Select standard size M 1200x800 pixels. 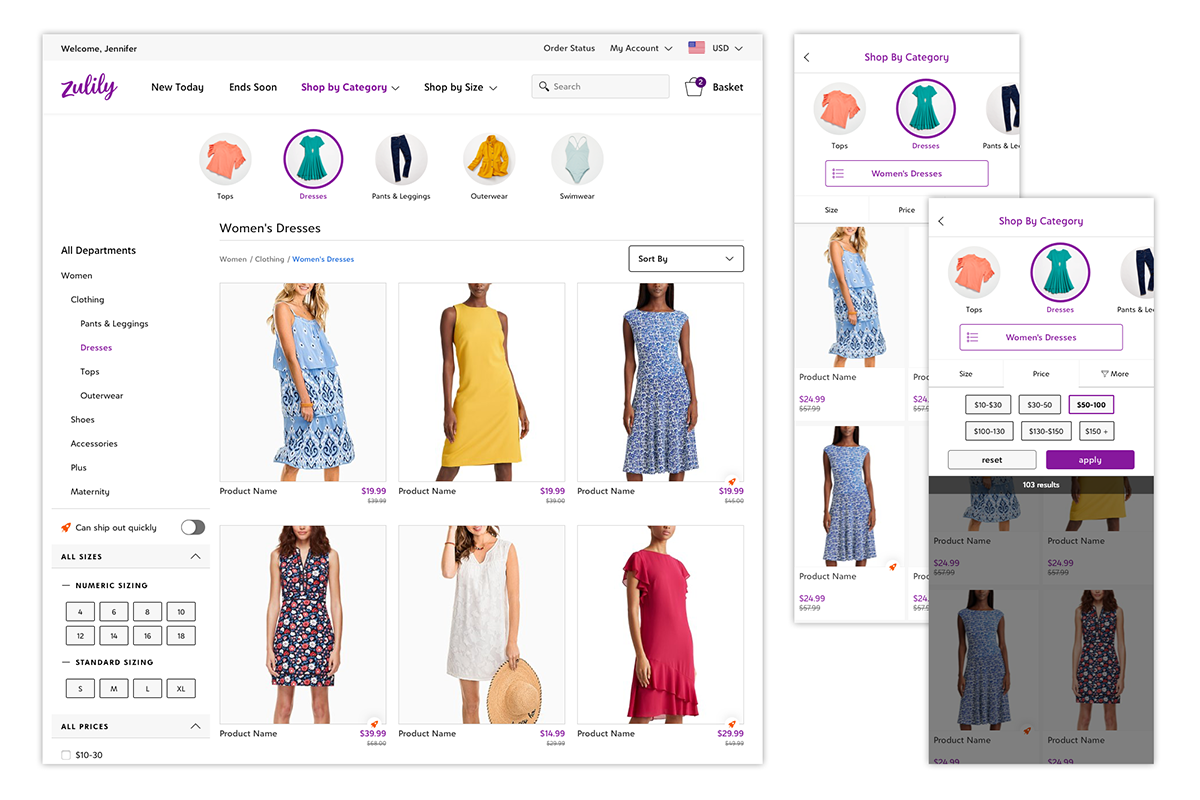pos(114,689)
